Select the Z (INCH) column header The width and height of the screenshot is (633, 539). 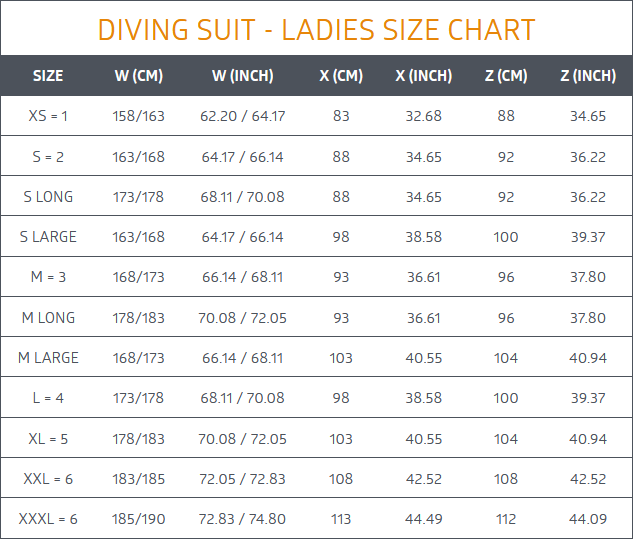click(588, 76)
